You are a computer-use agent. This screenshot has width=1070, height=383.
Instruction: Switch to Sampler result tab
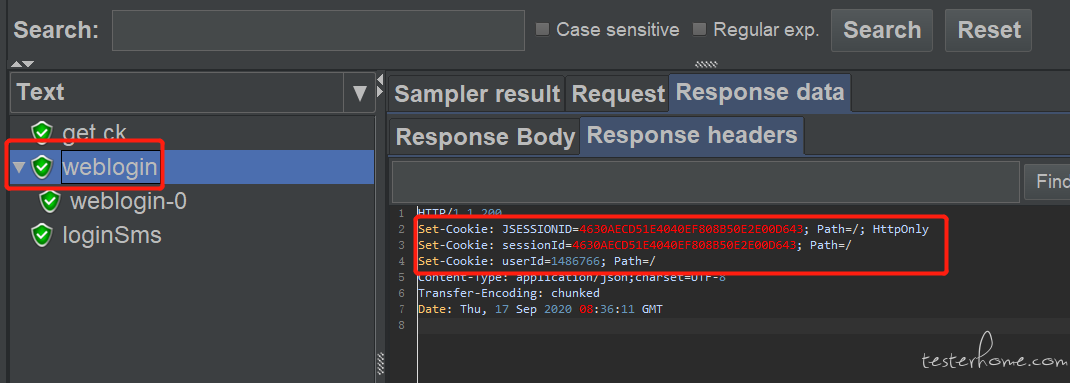click(x=476, y=94)
